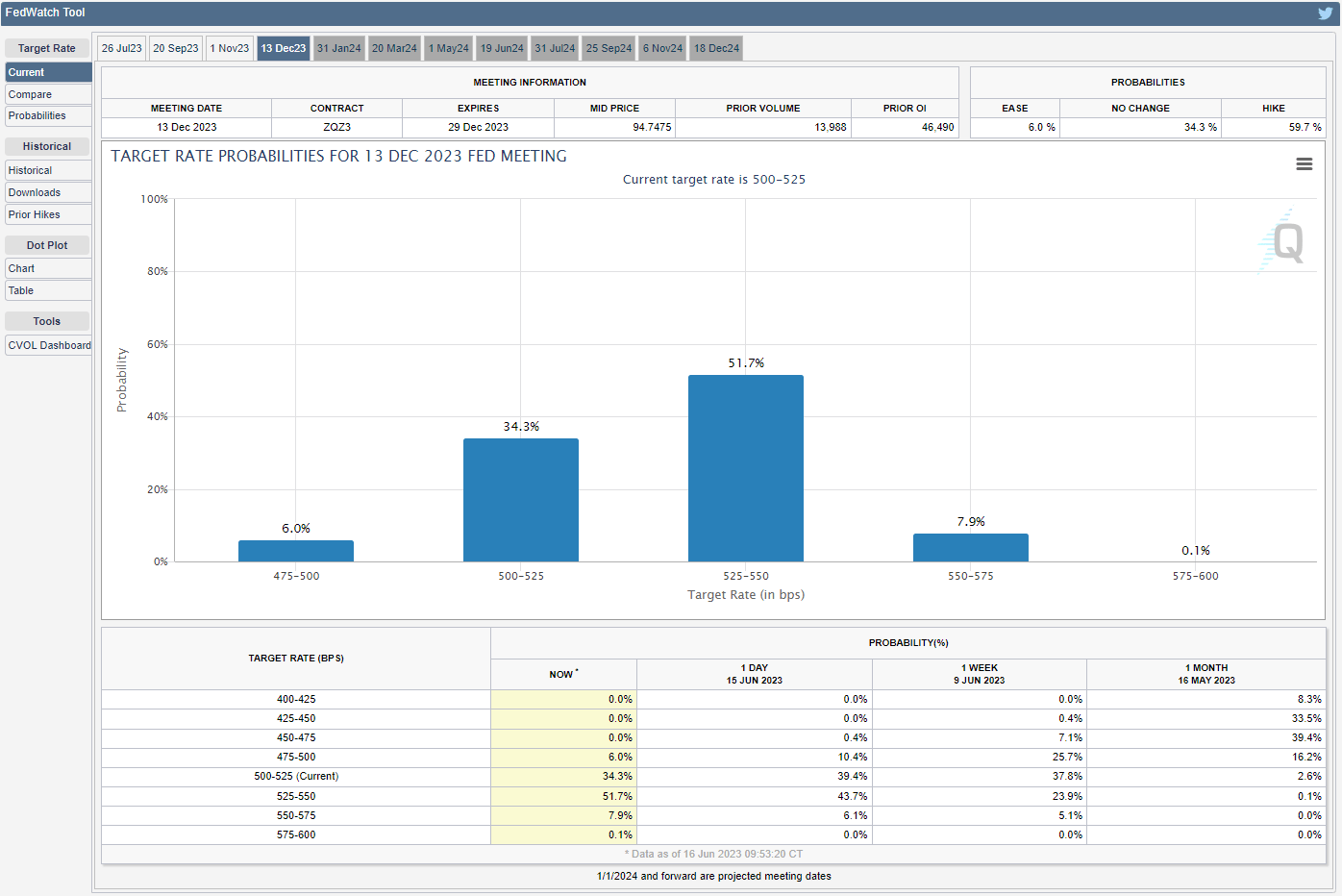The height and width of the screenshot is (896, 1342).
Task: Click the Dot Plot section header
Action: (47, 245)
